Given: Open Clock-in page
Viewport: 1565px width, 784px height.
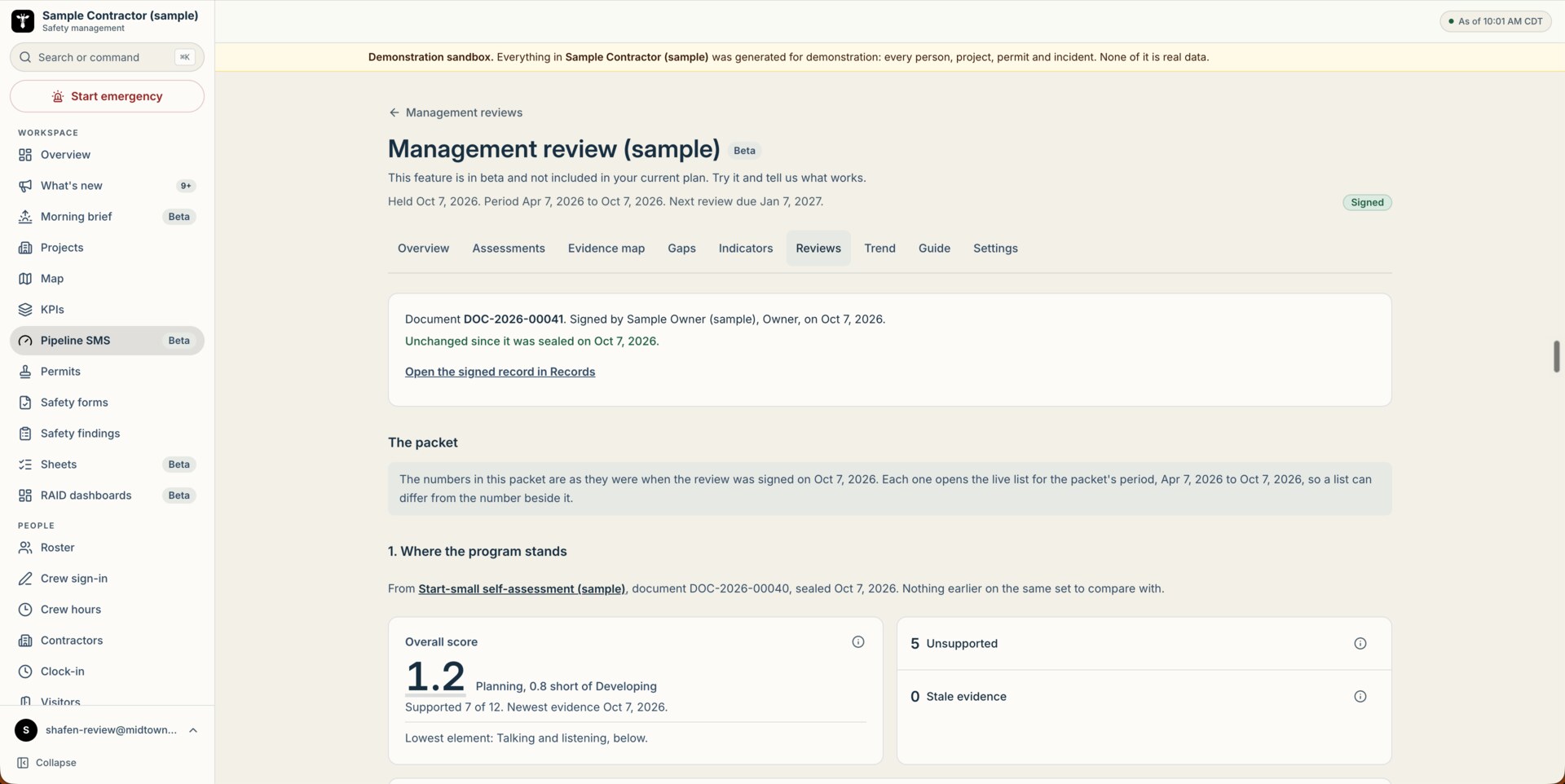Looking at the screenshot, I should [x=107, y=672].
